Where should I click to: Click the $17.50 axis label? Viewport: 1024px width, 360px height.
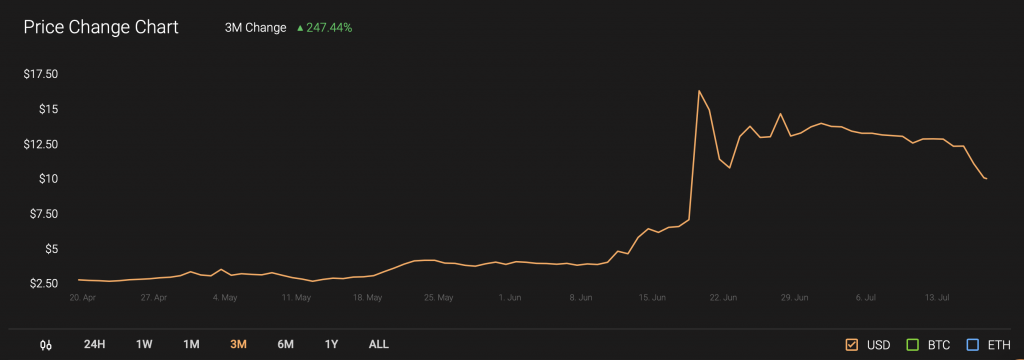(40, 74)
